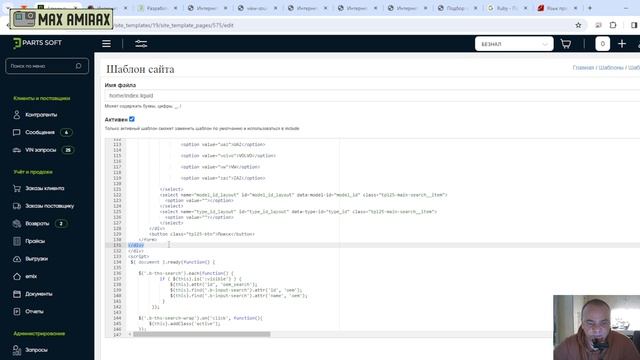Click into the Имя файла input field
The height and width of the screenshot is (360, 640).
pos(372,96)
